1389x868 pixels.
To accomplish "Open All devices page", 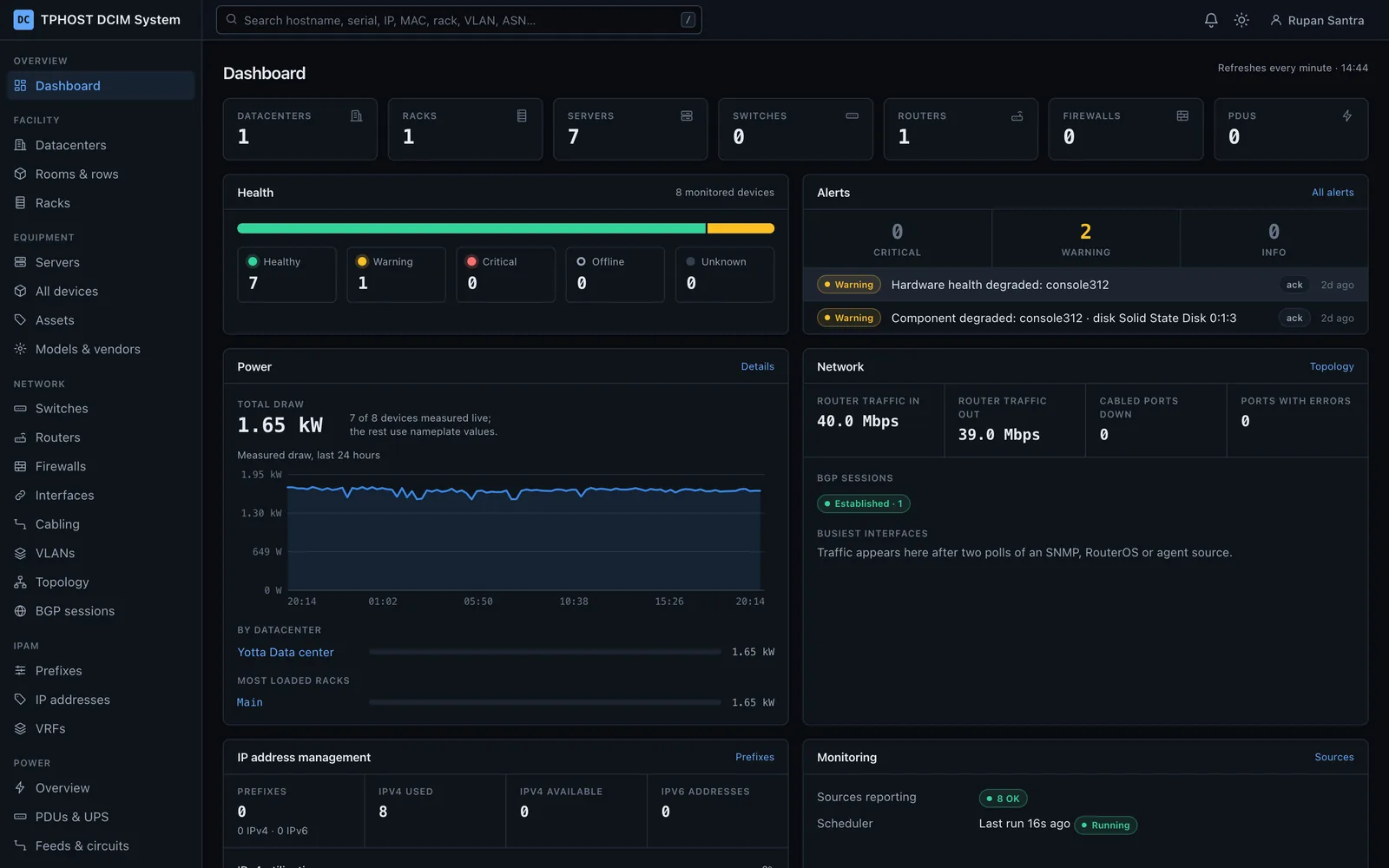I will click(x=101, y=291).
